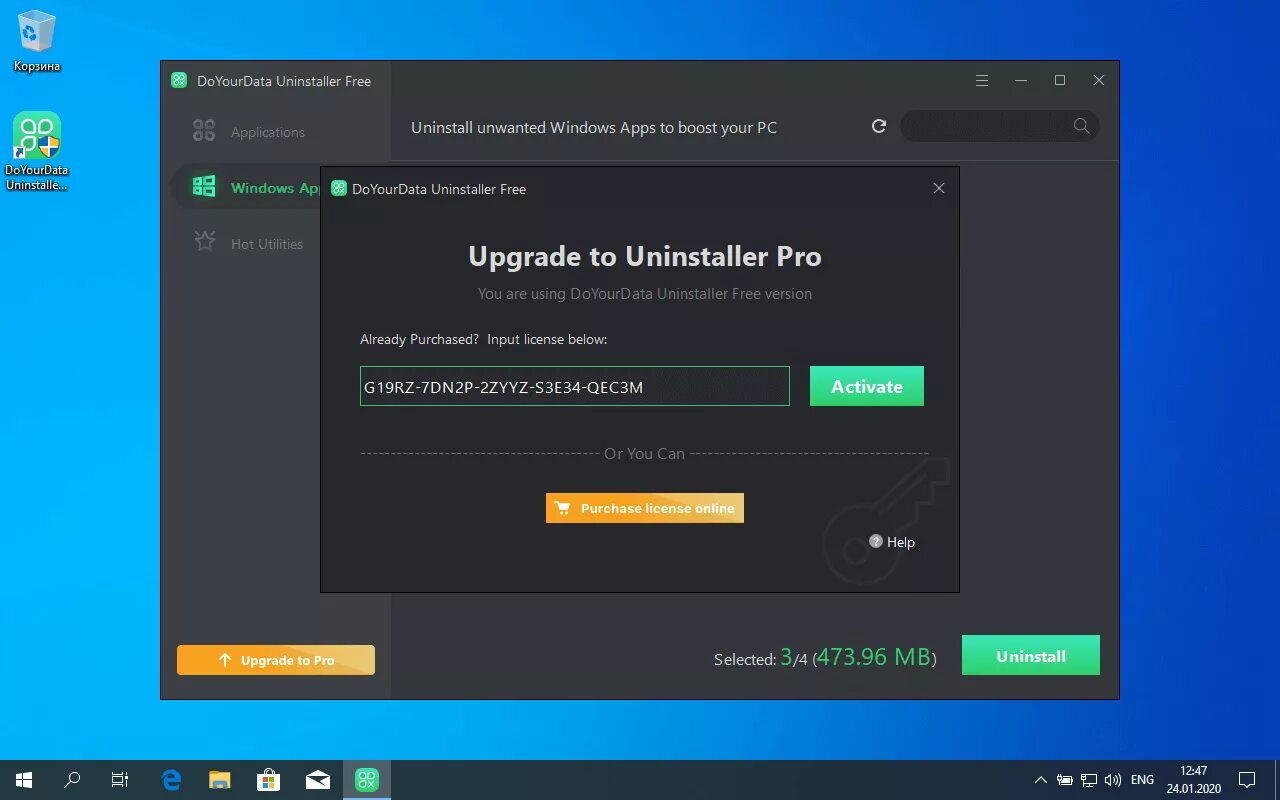Click the Upgrade to Pro button
The height and width of the screenshot is (800, 1280).
coord(276,660)
